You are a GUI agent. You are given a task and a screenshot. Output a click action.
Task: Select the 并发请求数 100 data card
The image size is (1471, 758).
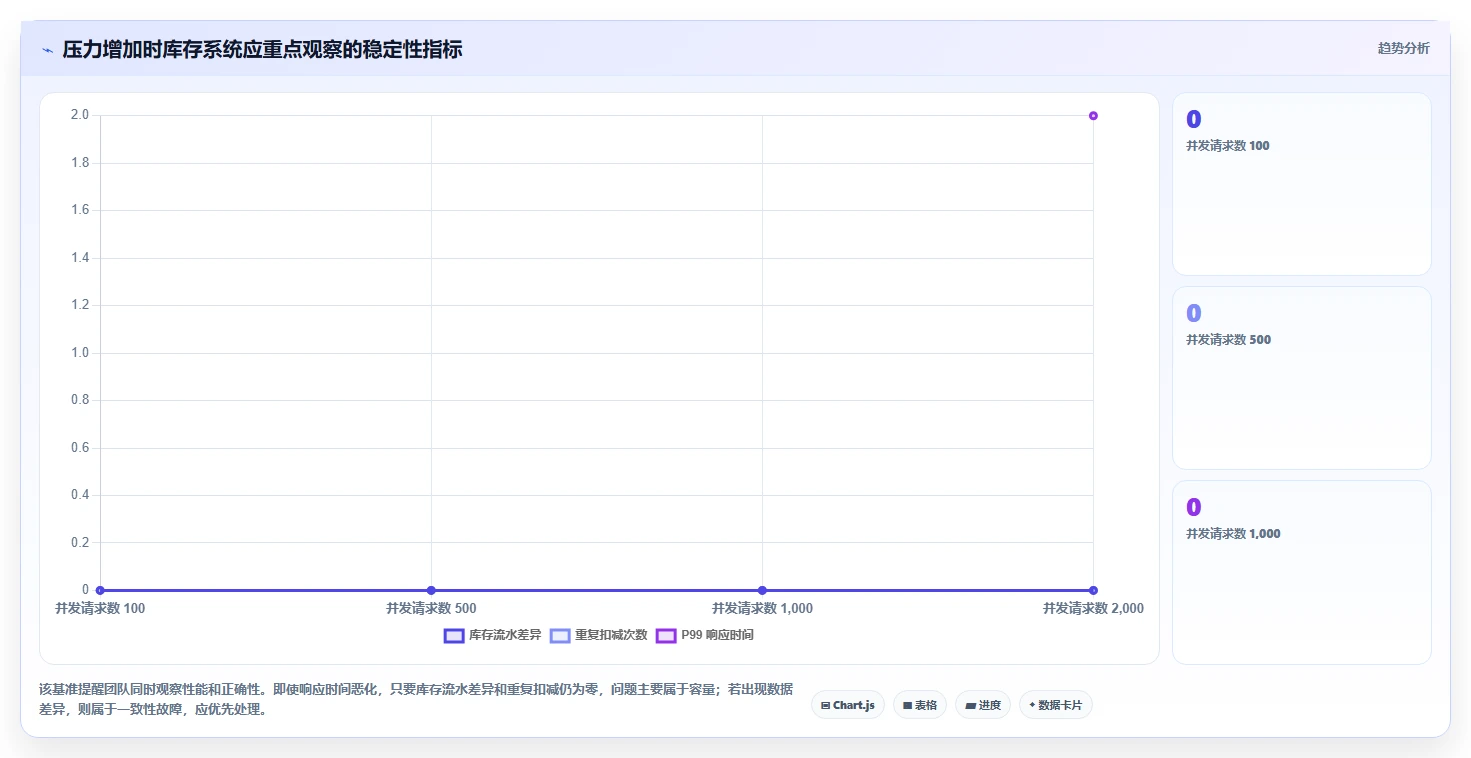point(1302,184)
